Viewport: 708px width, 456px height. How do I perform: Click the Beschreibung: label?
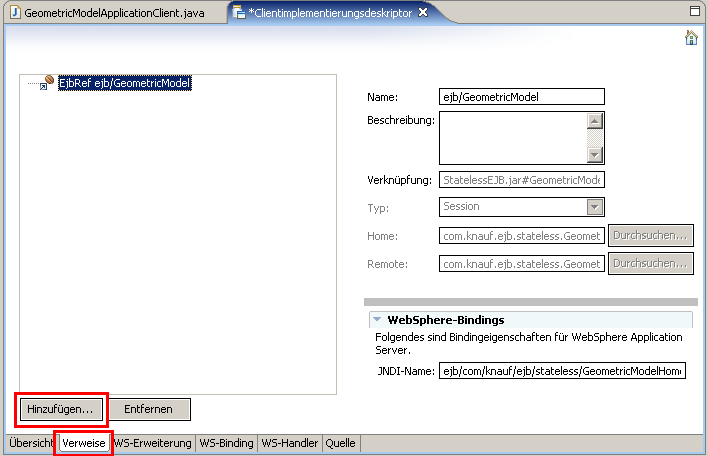(401, 121)
